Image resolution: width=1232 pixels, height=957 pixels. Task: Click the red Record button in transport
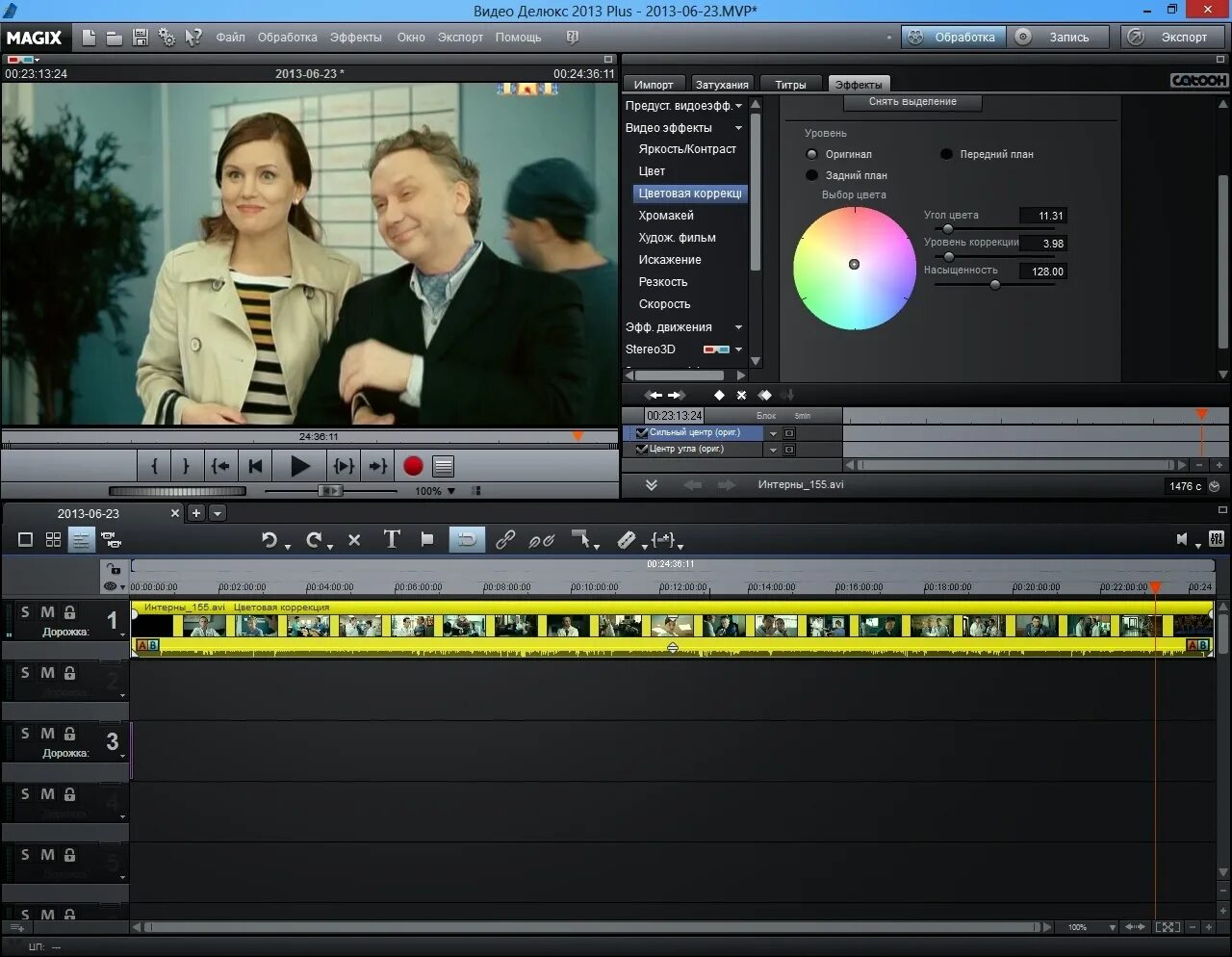[x=413, y=466]
